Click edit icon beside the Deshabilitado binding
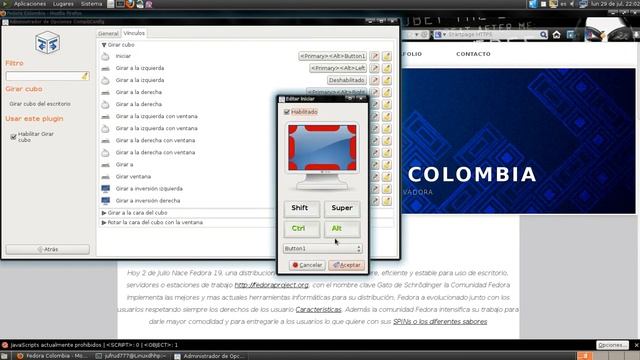This screenshot has width=640, height=360. [x=375, y=80]
